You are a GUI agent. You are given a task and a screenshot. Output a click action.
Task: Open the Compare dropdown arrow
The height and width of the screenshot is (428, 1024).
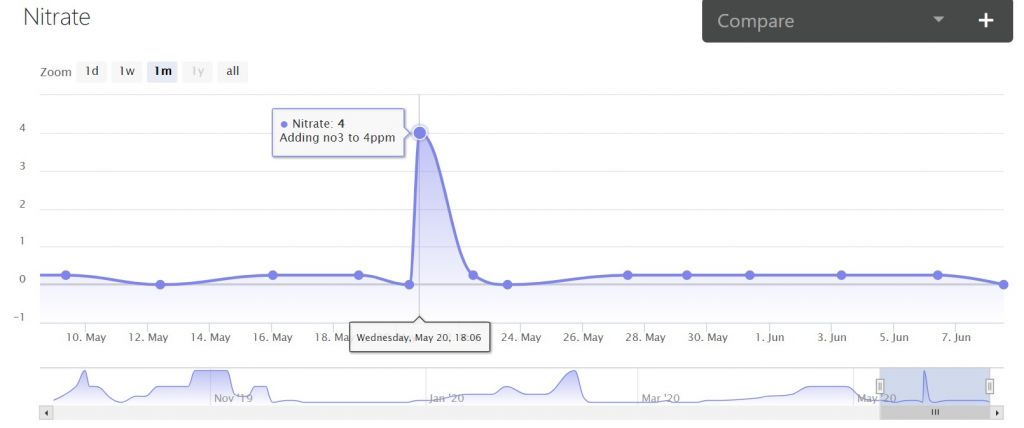pos(938,20)
